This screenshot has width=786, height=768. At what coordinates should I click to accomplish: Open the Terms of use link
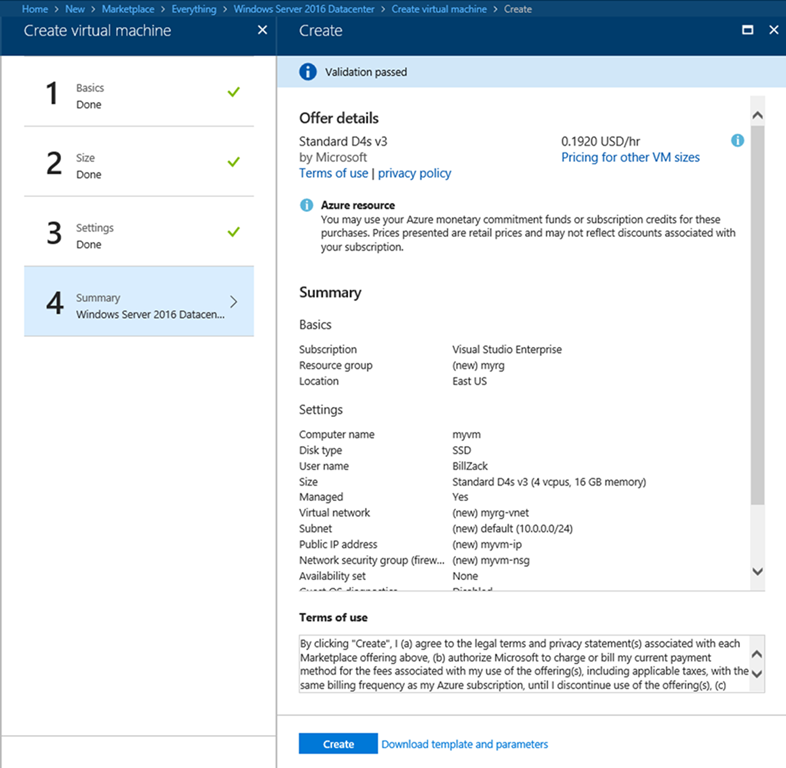333,173
